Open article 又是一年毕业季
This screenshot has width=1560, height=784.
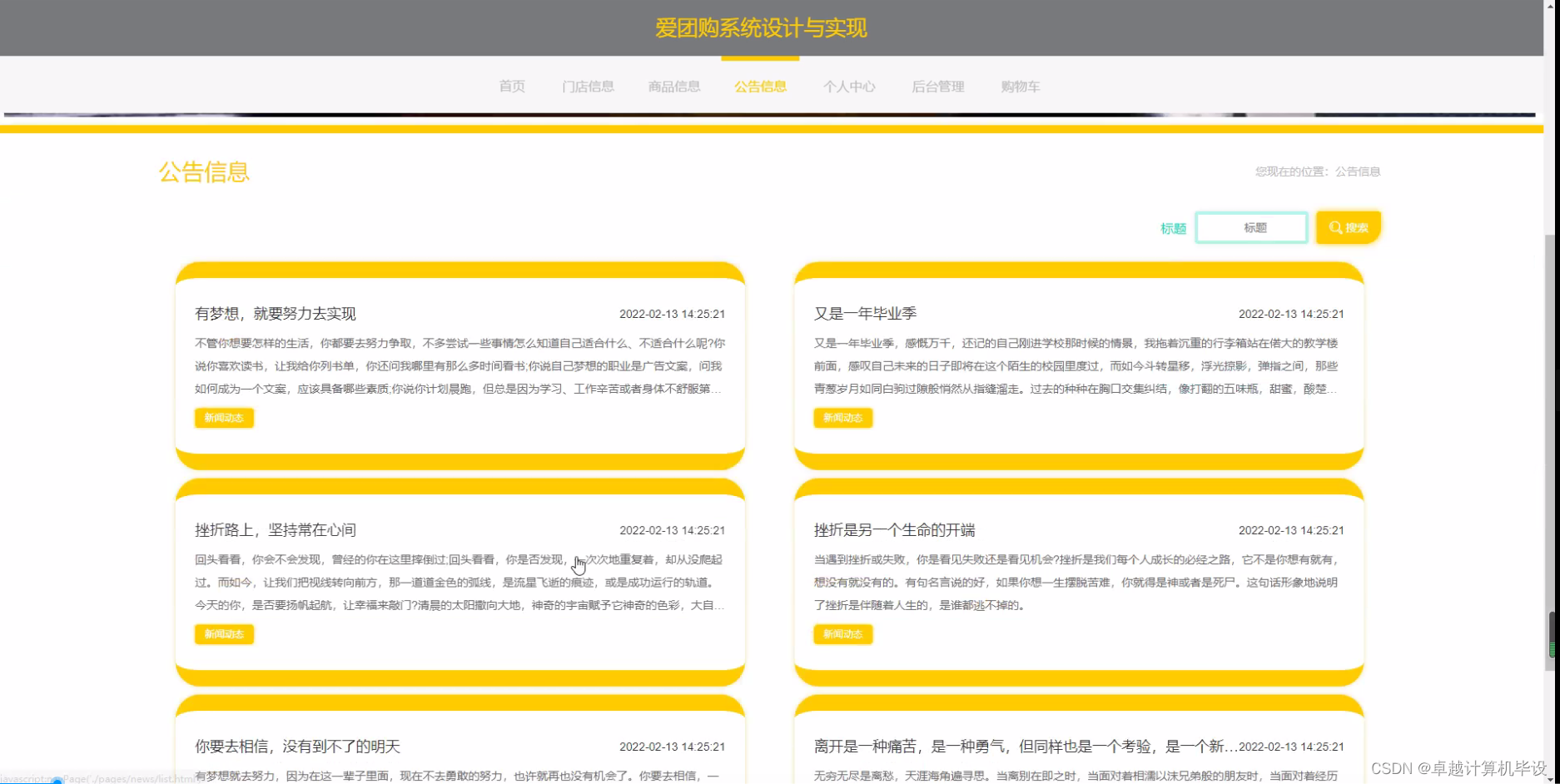point(866,314)
